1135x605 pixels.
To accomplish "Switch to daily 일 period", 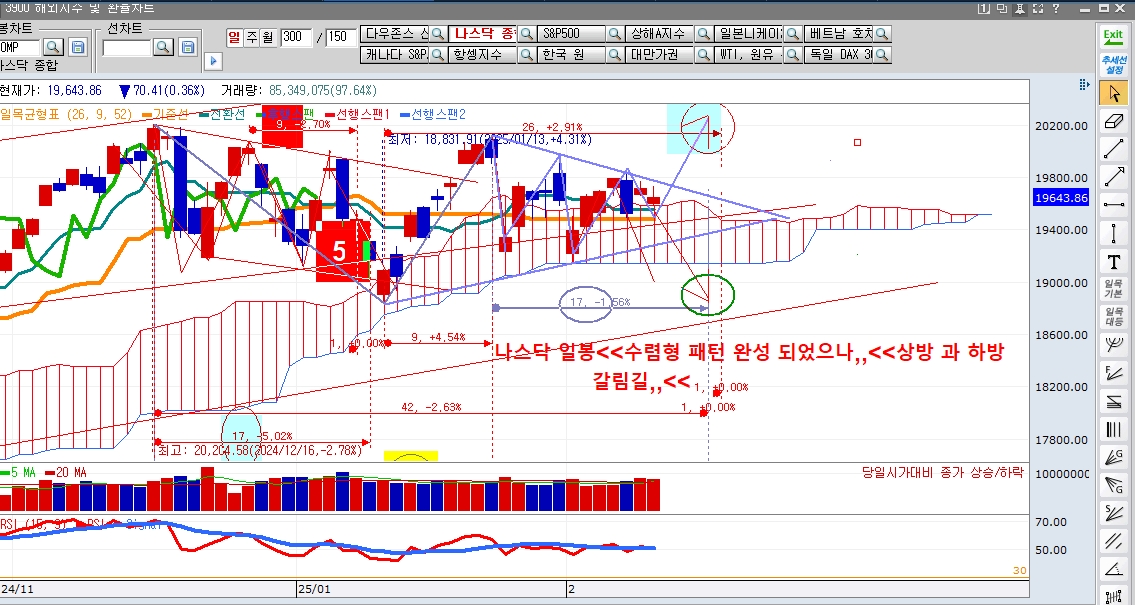I will tap(234, 38).
